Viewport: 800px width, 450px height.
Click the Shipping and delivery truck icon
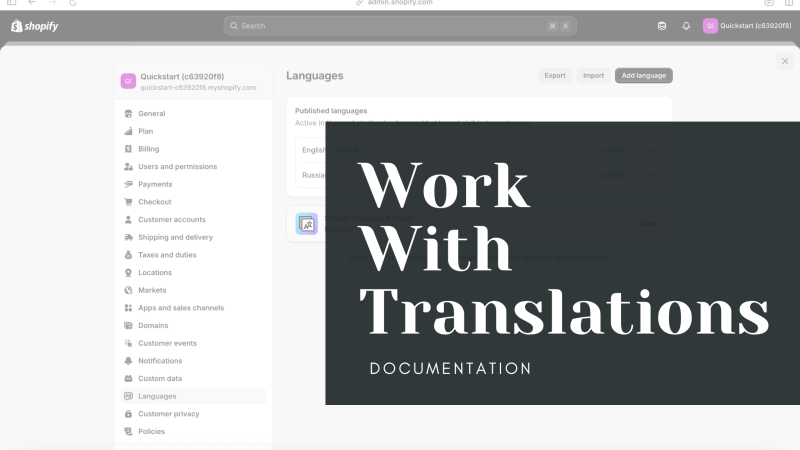tap(128, 237)
